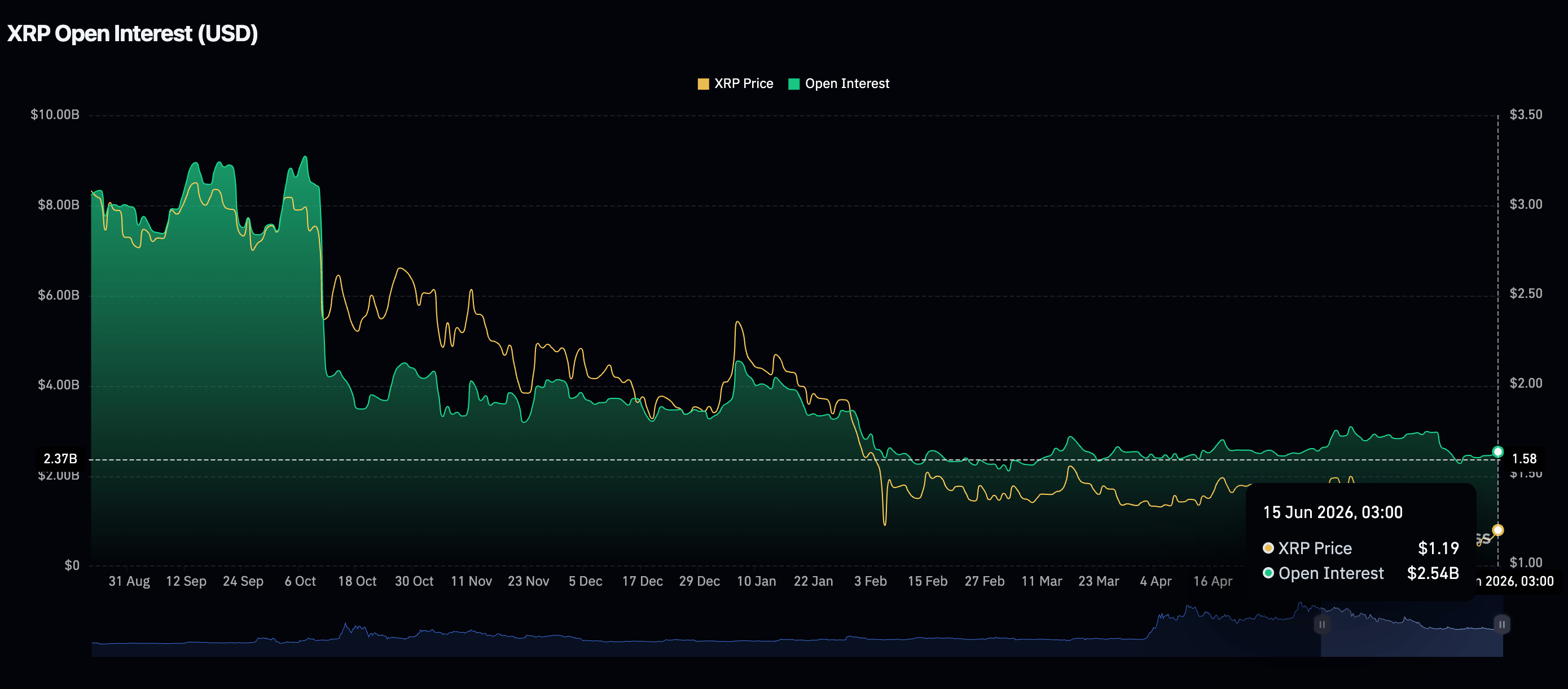Image resolution: width=1568 pixels, height=689 pixels.
Task: Click the green Open Interest data point marker
Action: (1498, 451)
